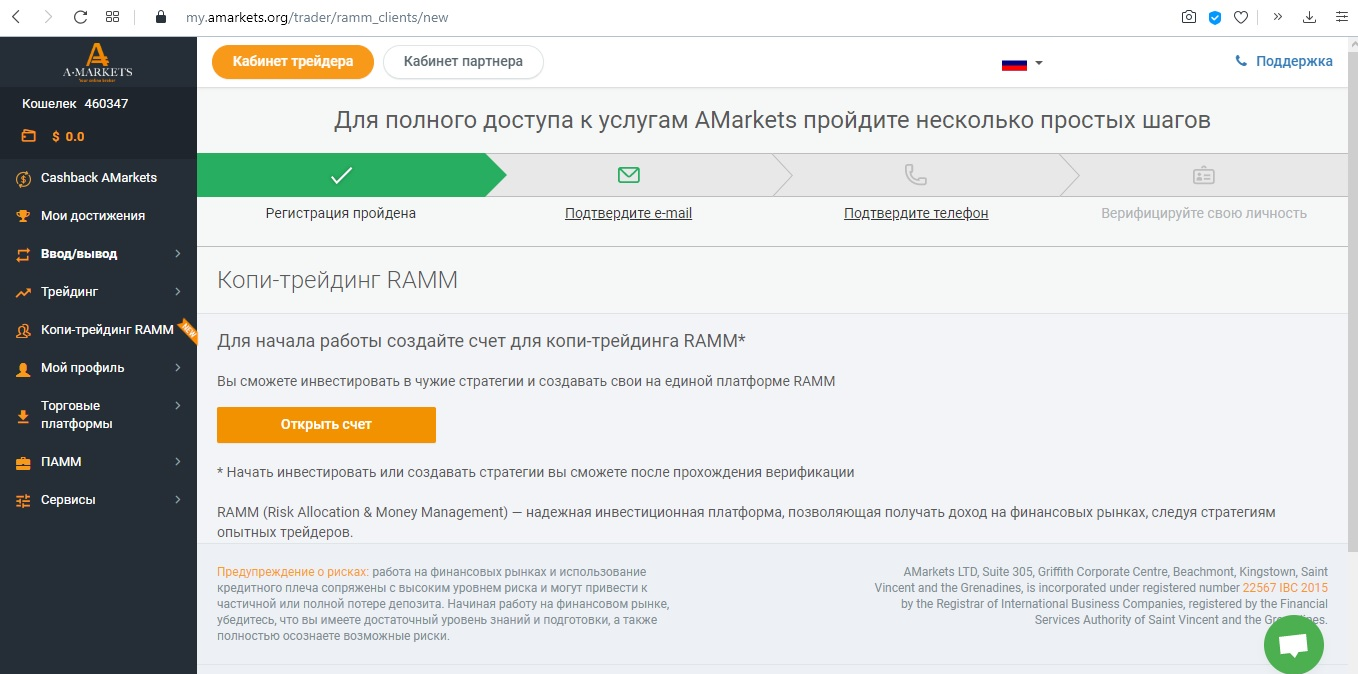Click the AMarkets logo

coord(97,62)
